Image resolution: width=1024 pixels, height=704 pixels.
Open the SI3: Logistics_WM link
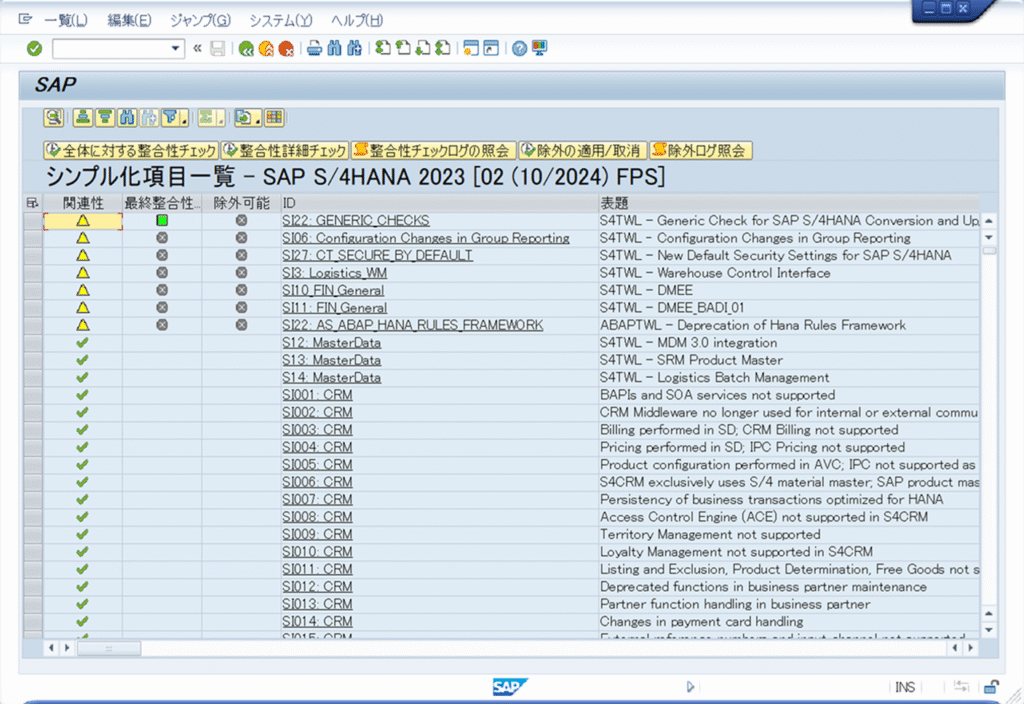(x=334, y=273)
